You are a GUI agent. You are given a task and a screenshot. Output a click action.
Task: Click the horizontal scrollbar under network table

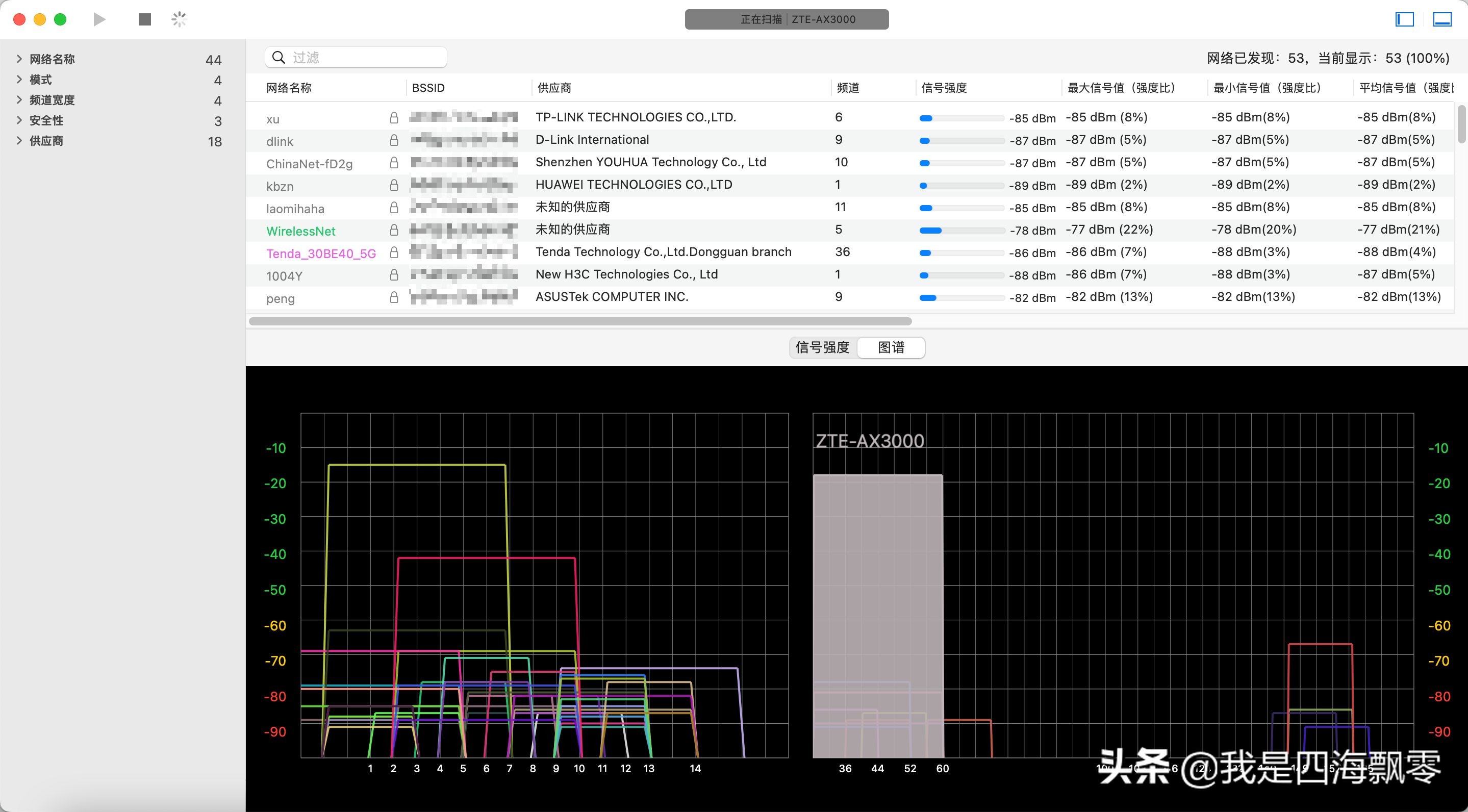tap(580, 321)
